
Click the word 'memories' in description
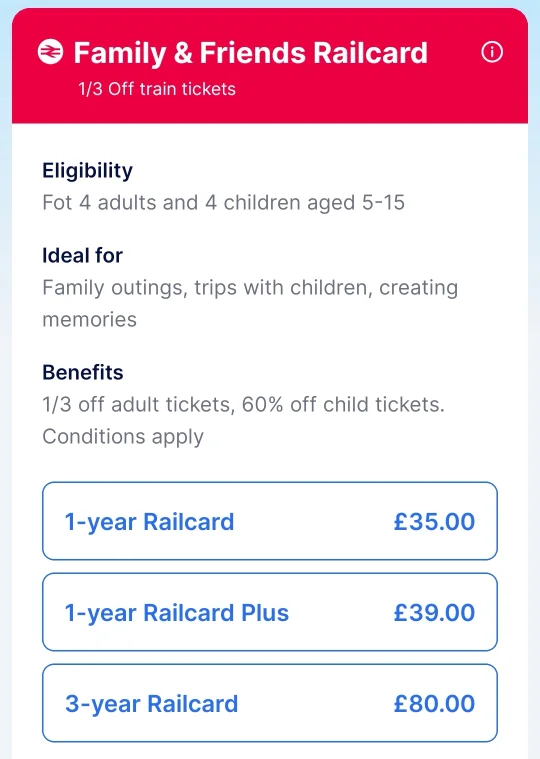[x=90, y=320]
